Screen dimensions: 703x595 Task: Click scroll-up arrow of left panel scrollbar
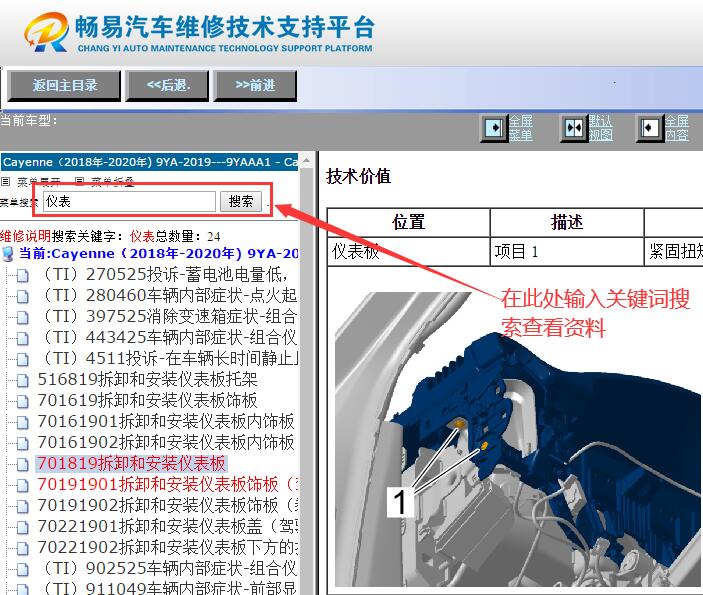[306, 160]
